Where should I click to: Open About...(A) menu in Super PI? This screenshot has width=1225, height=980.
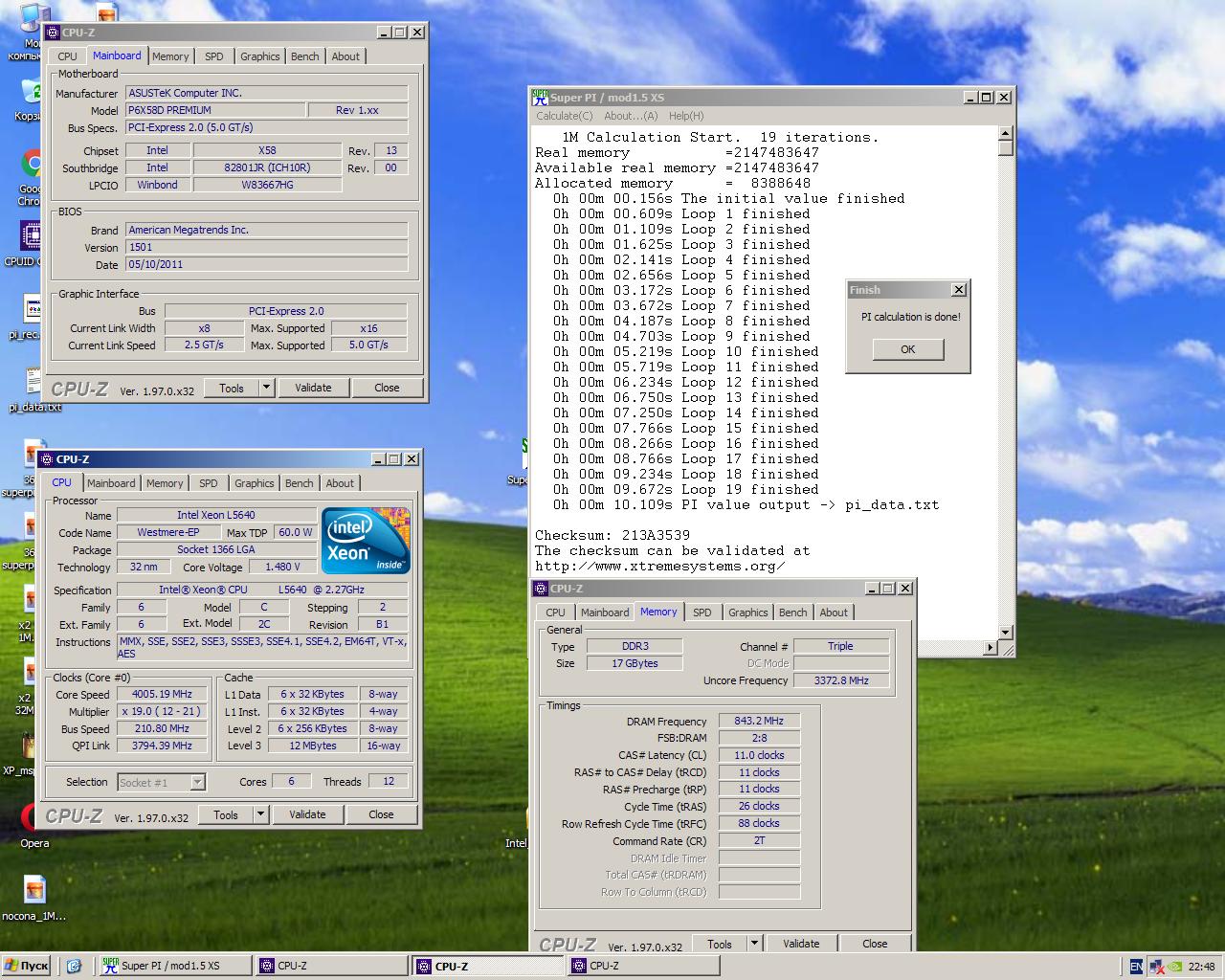[631, 116]
